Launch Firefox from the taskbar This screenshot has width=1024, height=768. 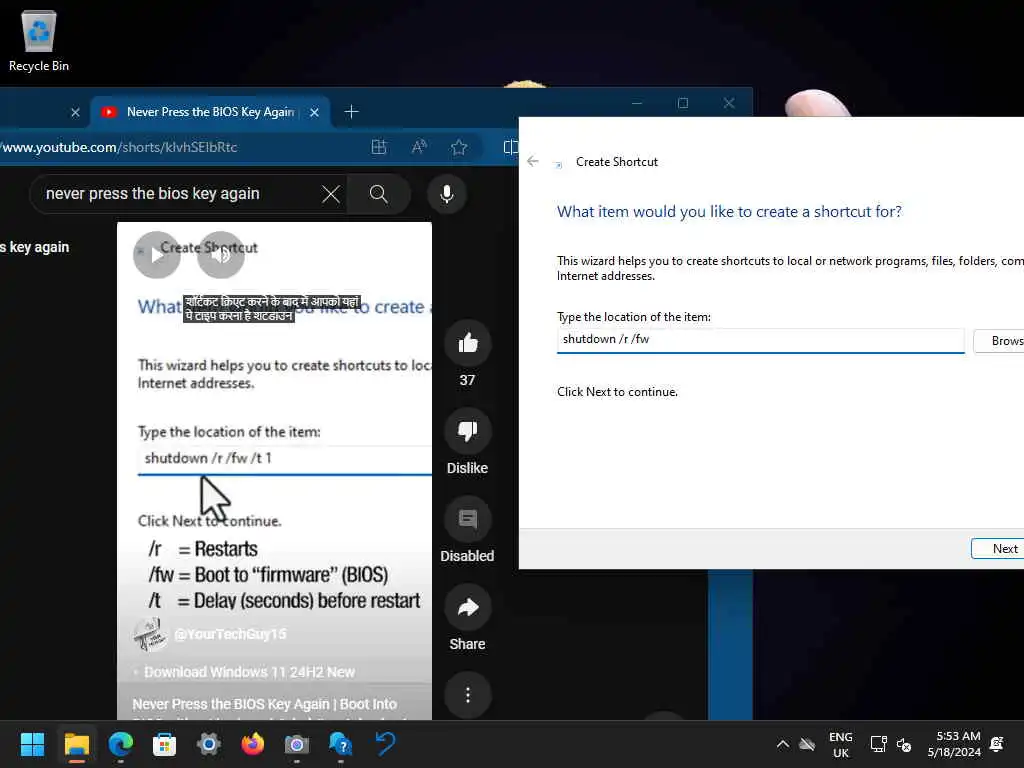(253, 744)
